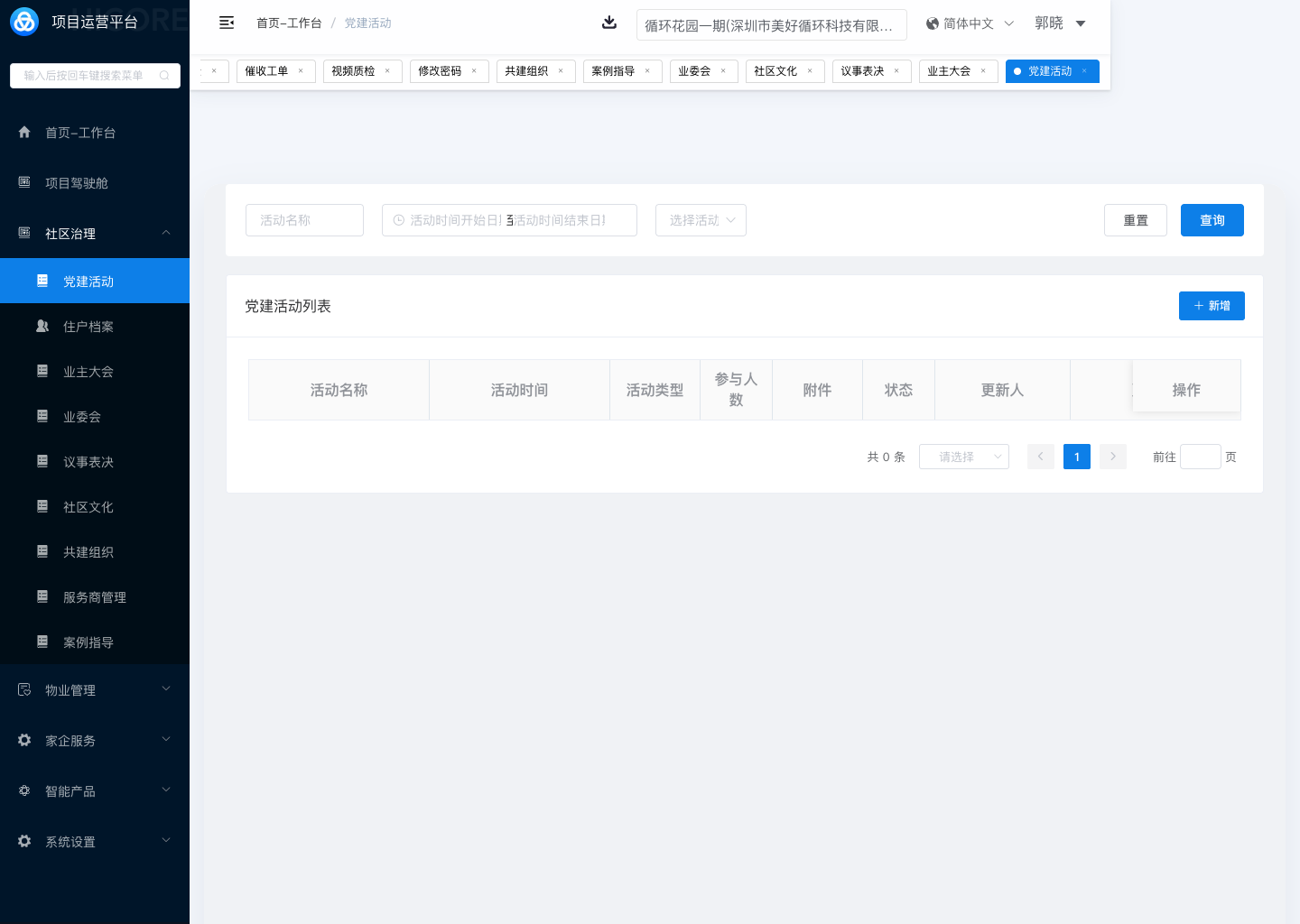The width and height of the screenshot is (1300, 924).
Task: Switch to the 业主大会 tab
Action: 949,71
